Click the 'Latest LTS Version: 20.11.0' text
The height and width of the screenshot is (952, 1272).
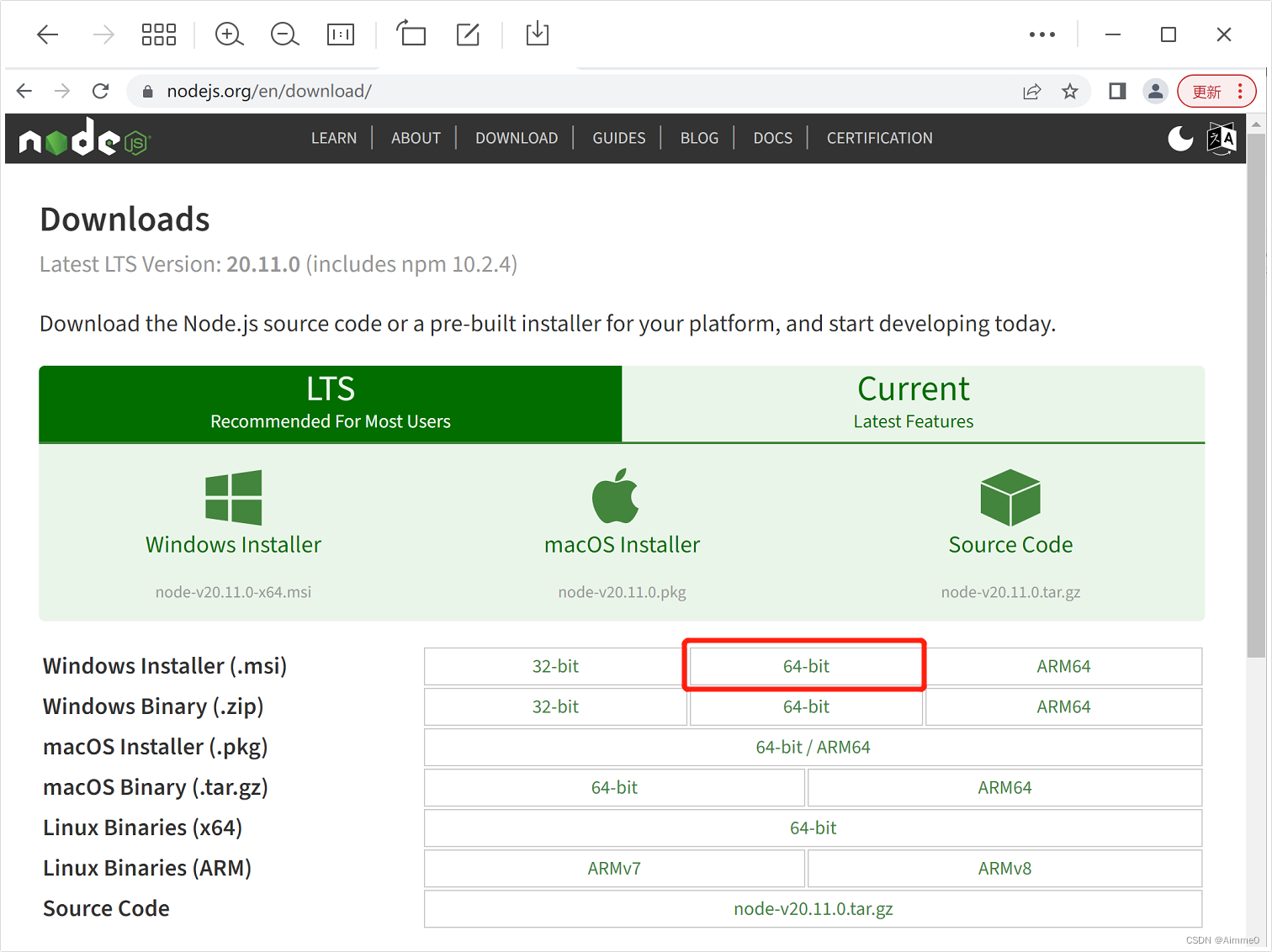[170, 264]
